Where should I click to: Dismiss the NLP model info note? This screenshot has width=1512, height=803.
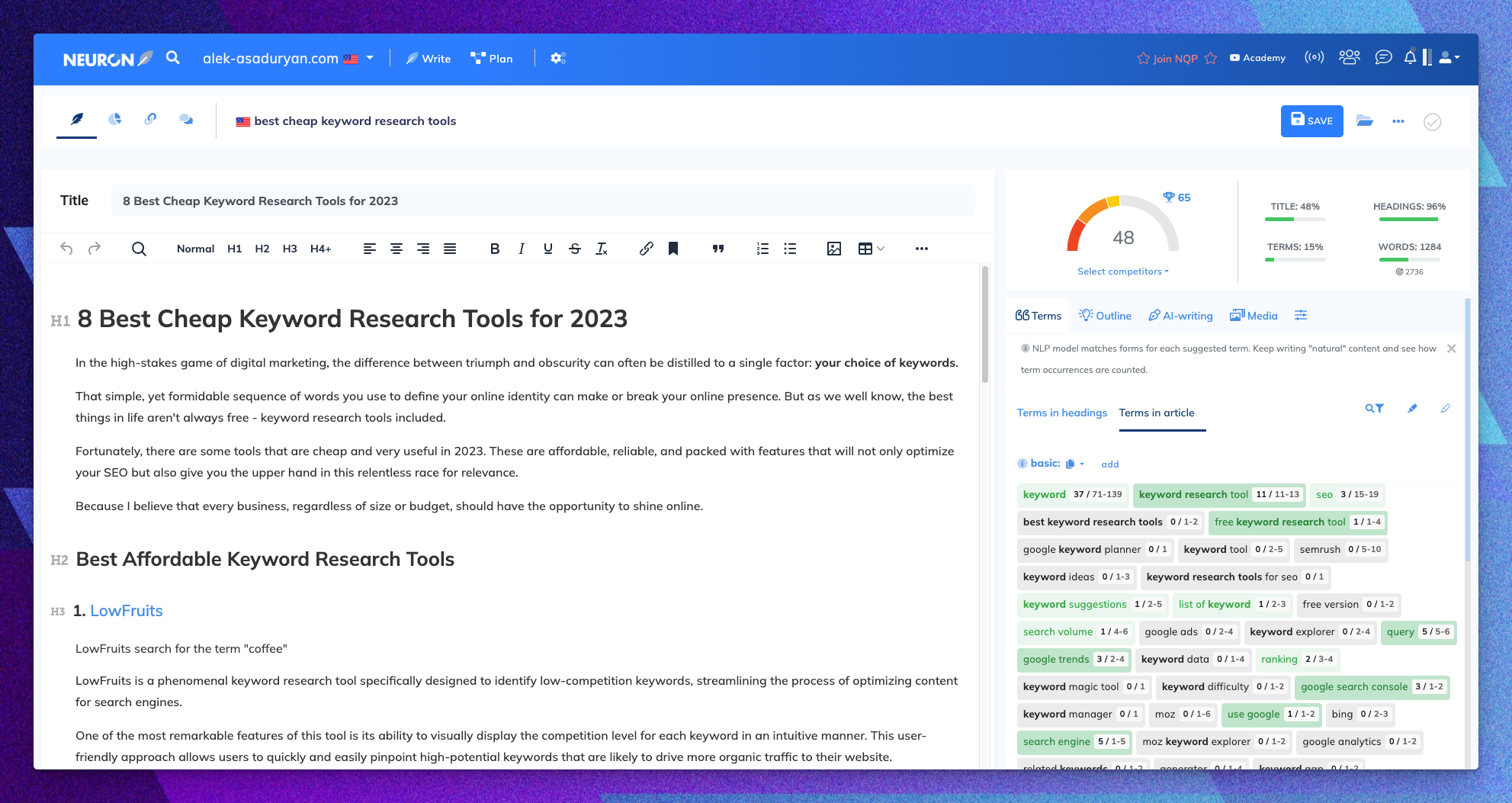[1451, 349]
